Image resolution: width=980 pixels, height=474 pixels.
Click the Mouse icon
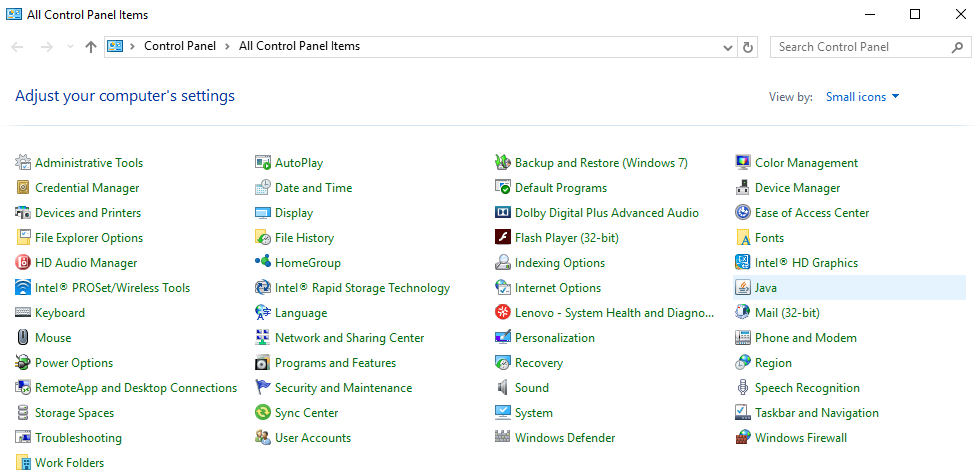[23, 338]
